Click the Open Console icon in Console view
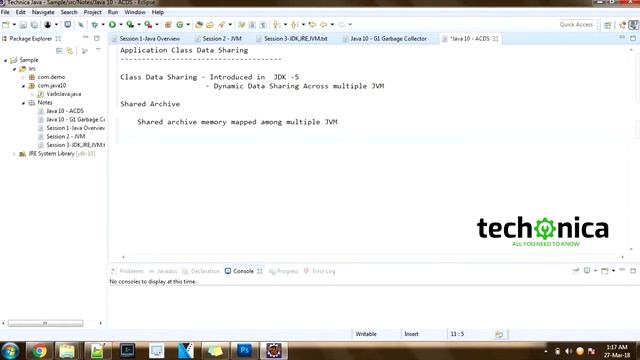The width and height of the screenshot is (640, 360). click(605, 271)
